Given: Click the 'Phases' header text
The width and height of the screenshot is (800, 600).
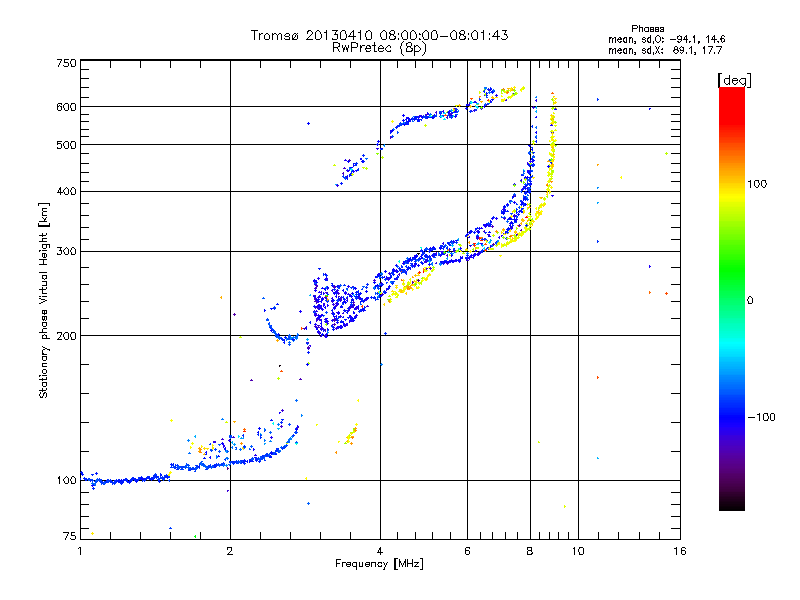Looking at the screenshot, I should click(647, 29).
